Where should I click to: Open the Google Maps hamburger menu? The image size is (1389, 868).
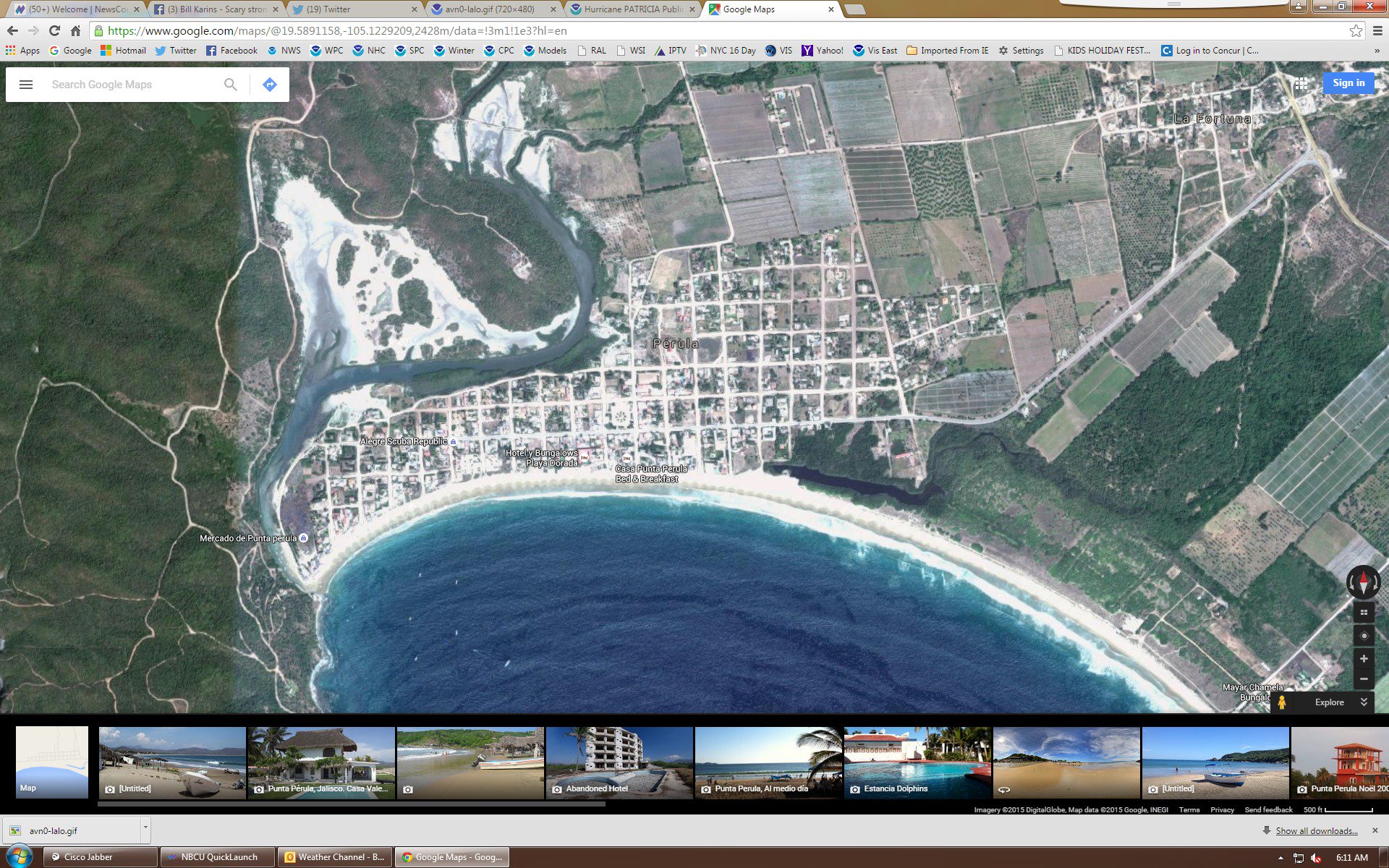tap(26, 85)
